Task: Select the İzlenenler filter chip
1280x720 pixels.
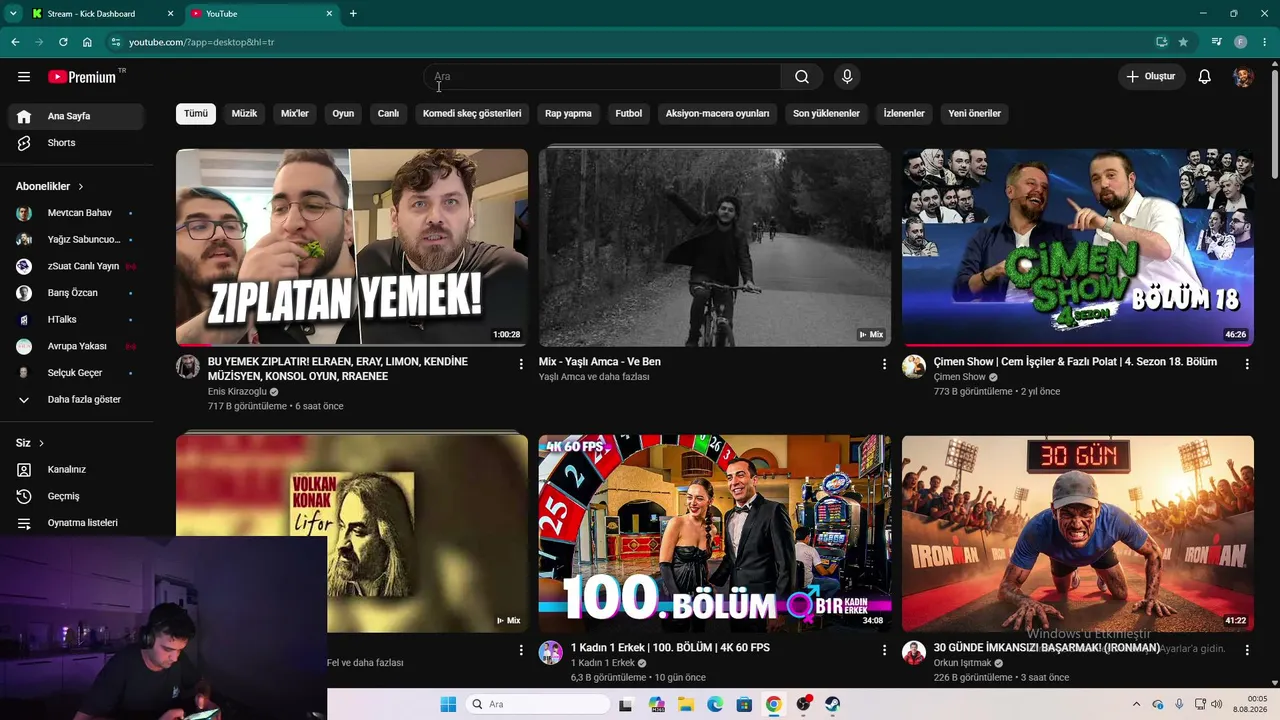Action: pos(904,114)
